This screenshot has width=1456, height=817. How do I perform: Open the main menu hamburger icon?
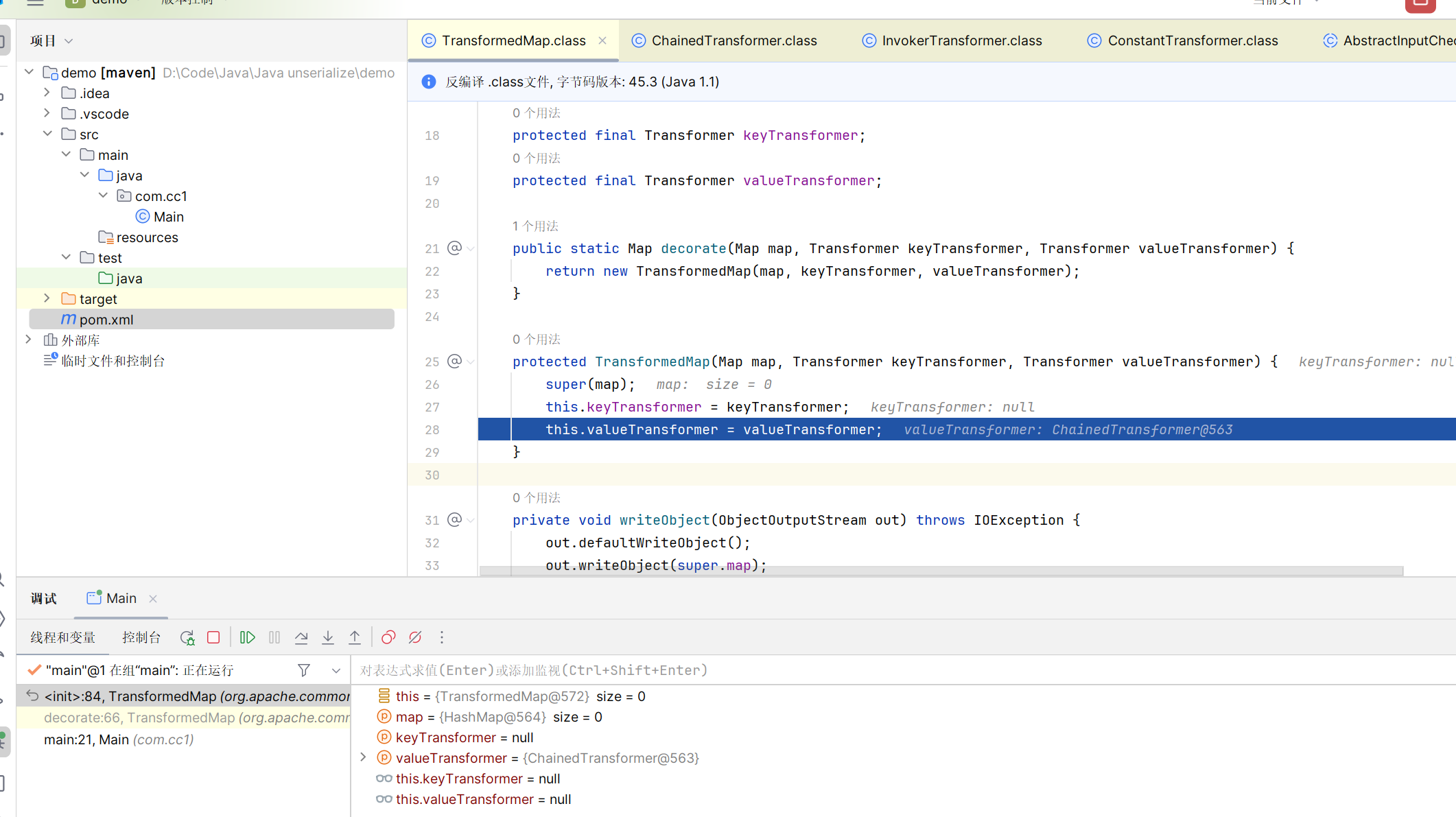coord(35,3)
